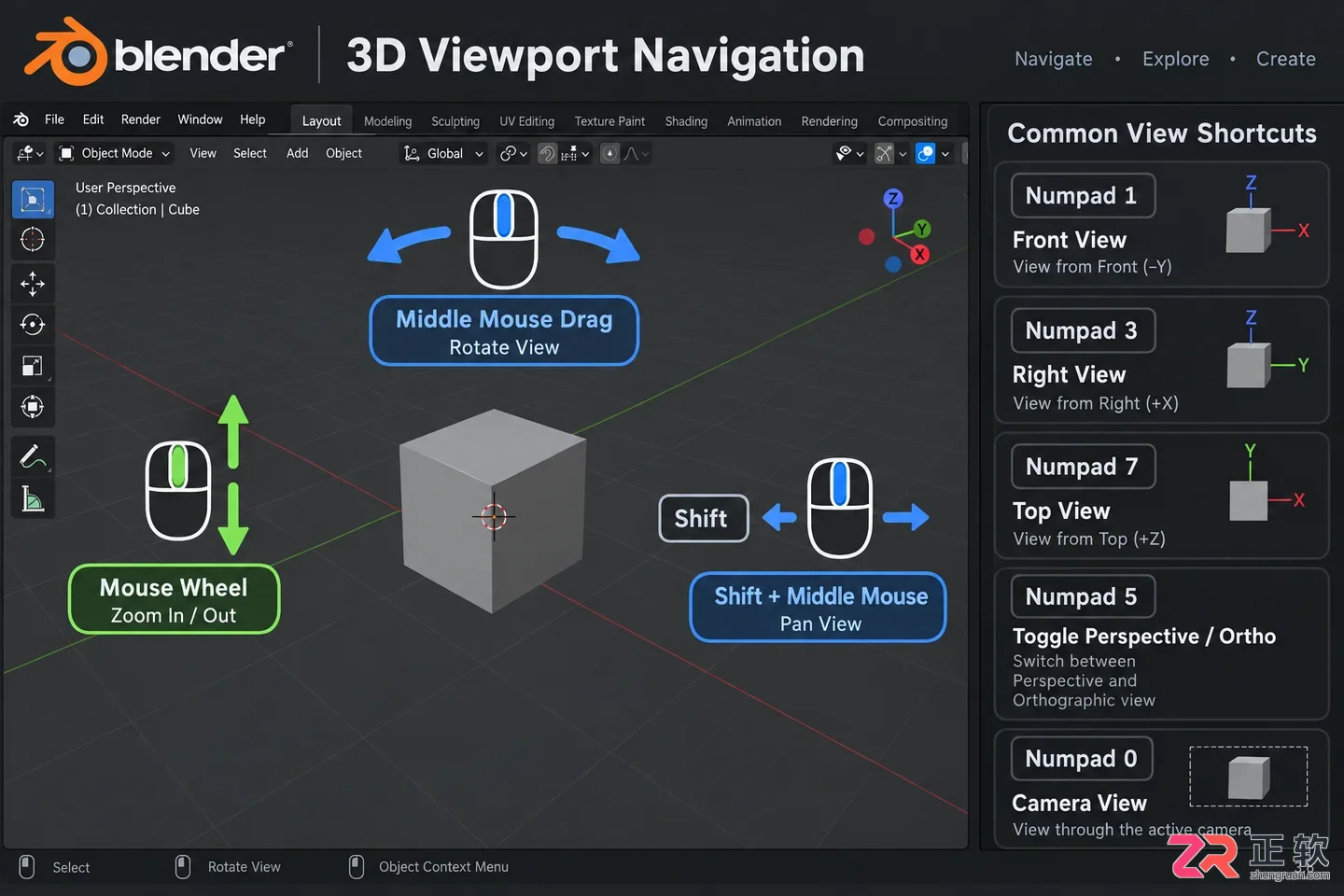Select the Cursor tool
Image resolution: width=1344 pixels, height=896 pixels.
[33, 240]
